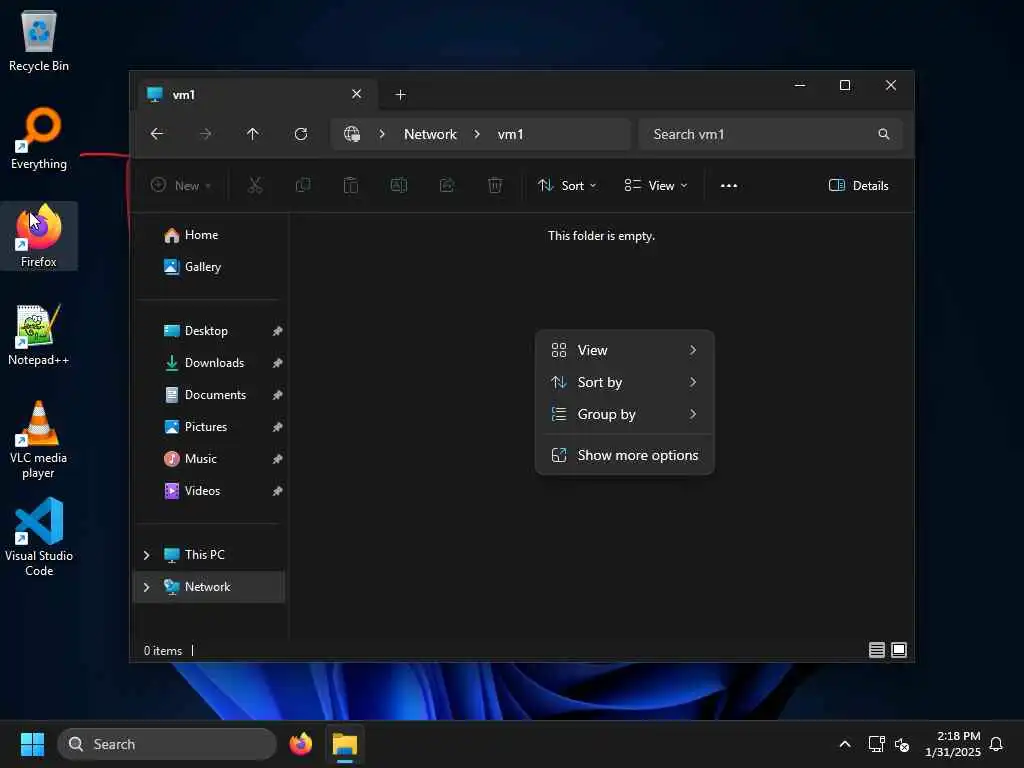Open Visual Studio Code shortcut
1024x768 pixels.
point(39,537)
